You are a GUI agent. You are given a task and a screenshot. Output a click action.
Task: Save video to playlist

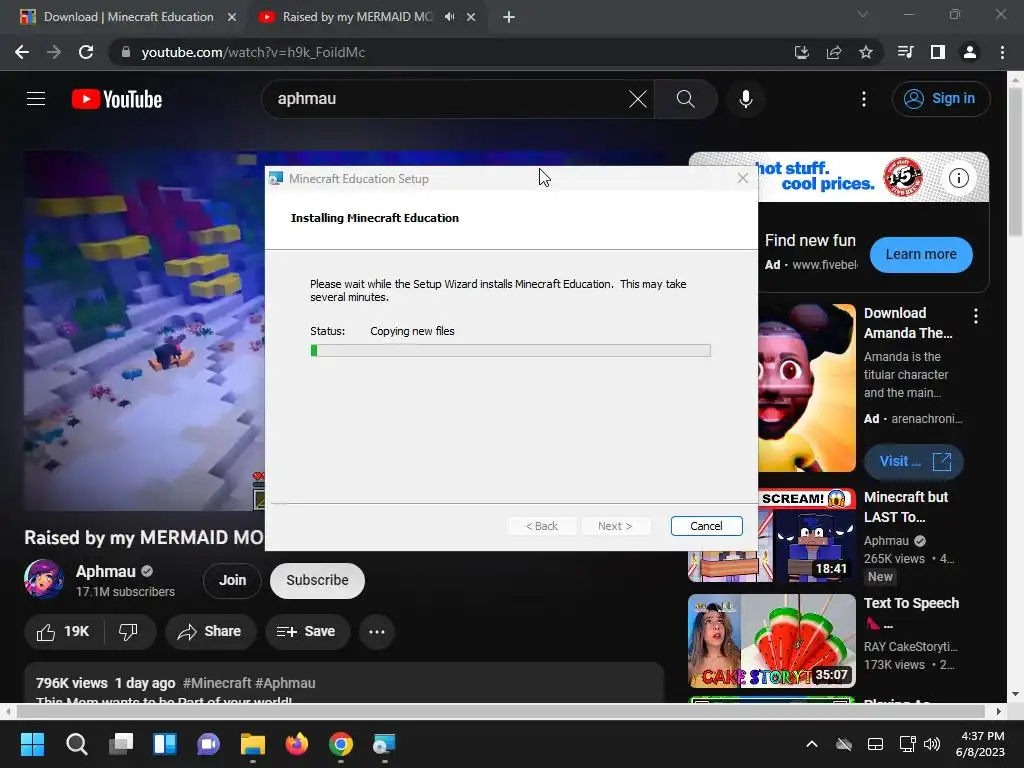click(306, 632)
